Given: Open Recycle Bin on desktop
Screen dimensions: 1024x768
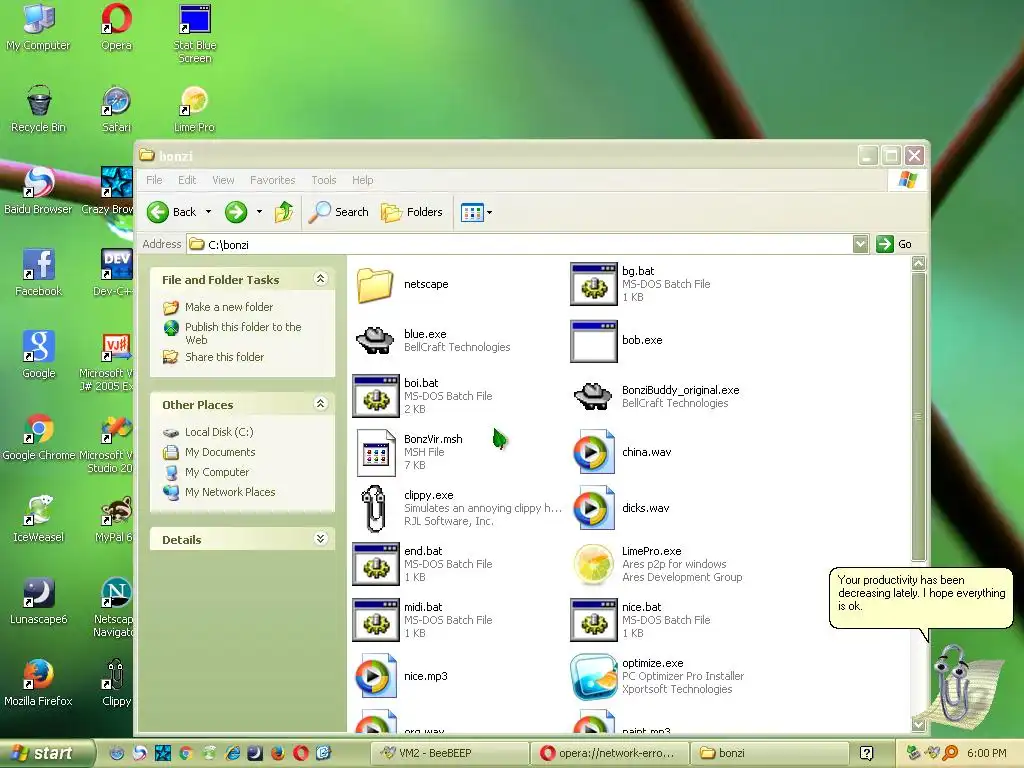Looking at the screenshot, I should [39, 109].
